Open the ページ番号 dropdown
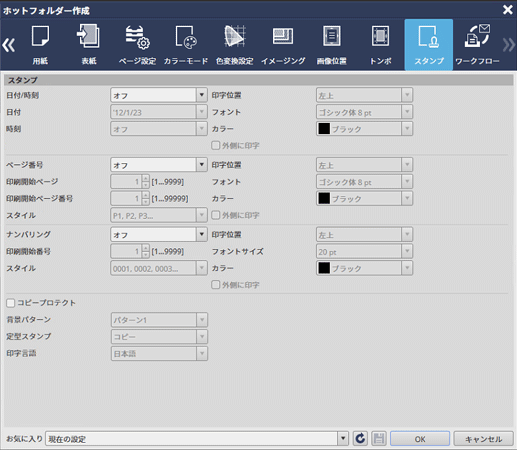The height and width of the screenshot is (450, 517). [159, 165]
